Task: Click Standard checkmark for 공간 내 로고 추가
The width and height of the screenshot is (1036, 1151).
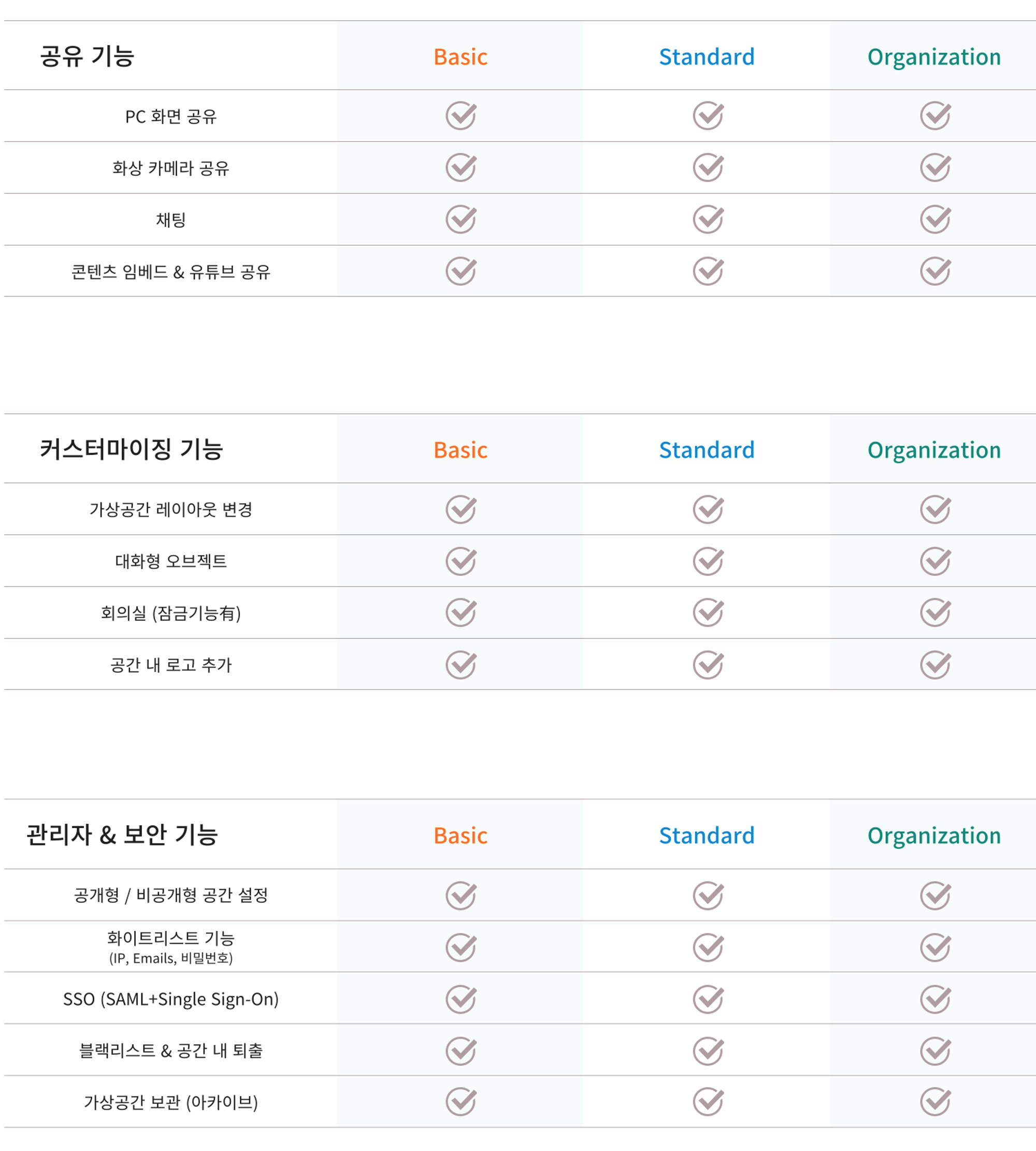Action: tap(708, 664)
